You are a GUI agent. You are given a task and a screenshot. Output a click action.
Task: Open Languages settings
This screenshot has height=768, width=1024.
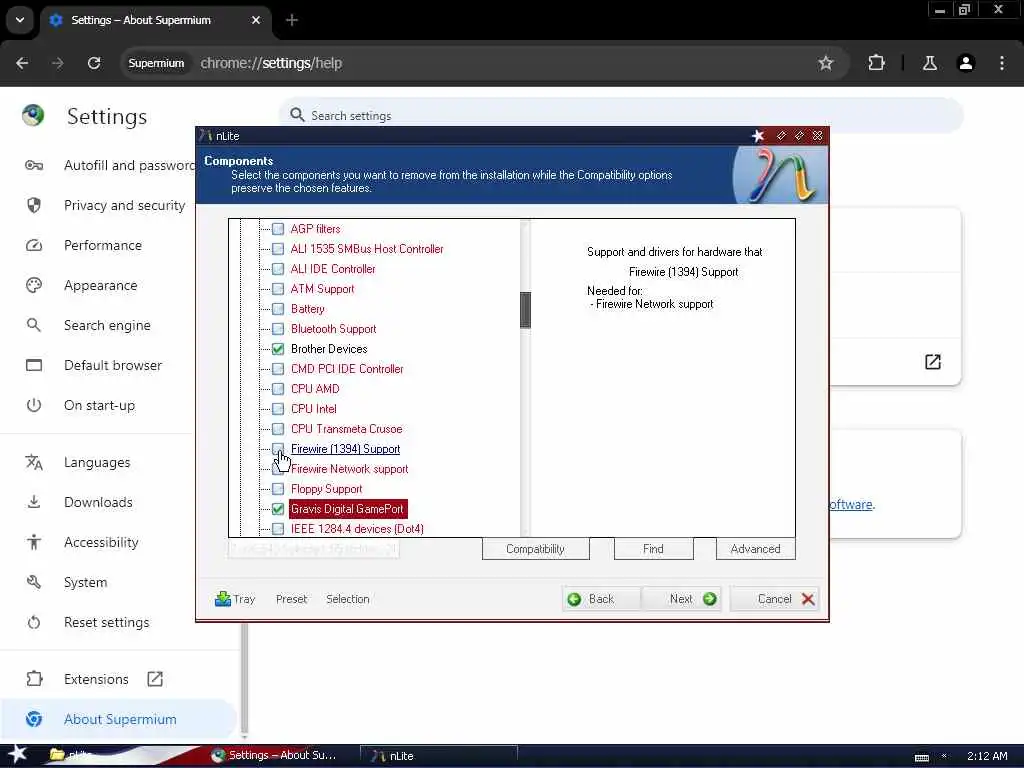tap(77, 462)
